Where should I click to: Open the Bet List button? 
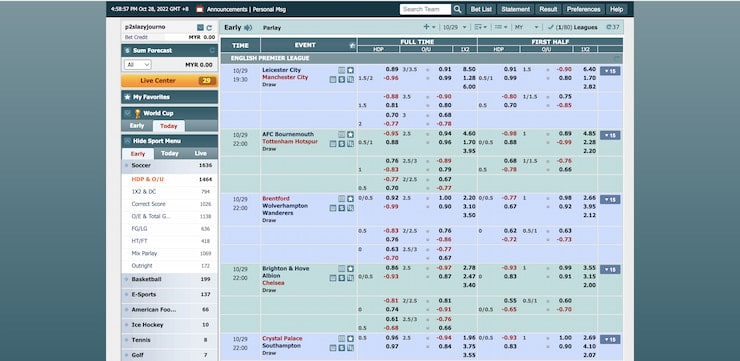pyautogui.click(x=481, y=9)
